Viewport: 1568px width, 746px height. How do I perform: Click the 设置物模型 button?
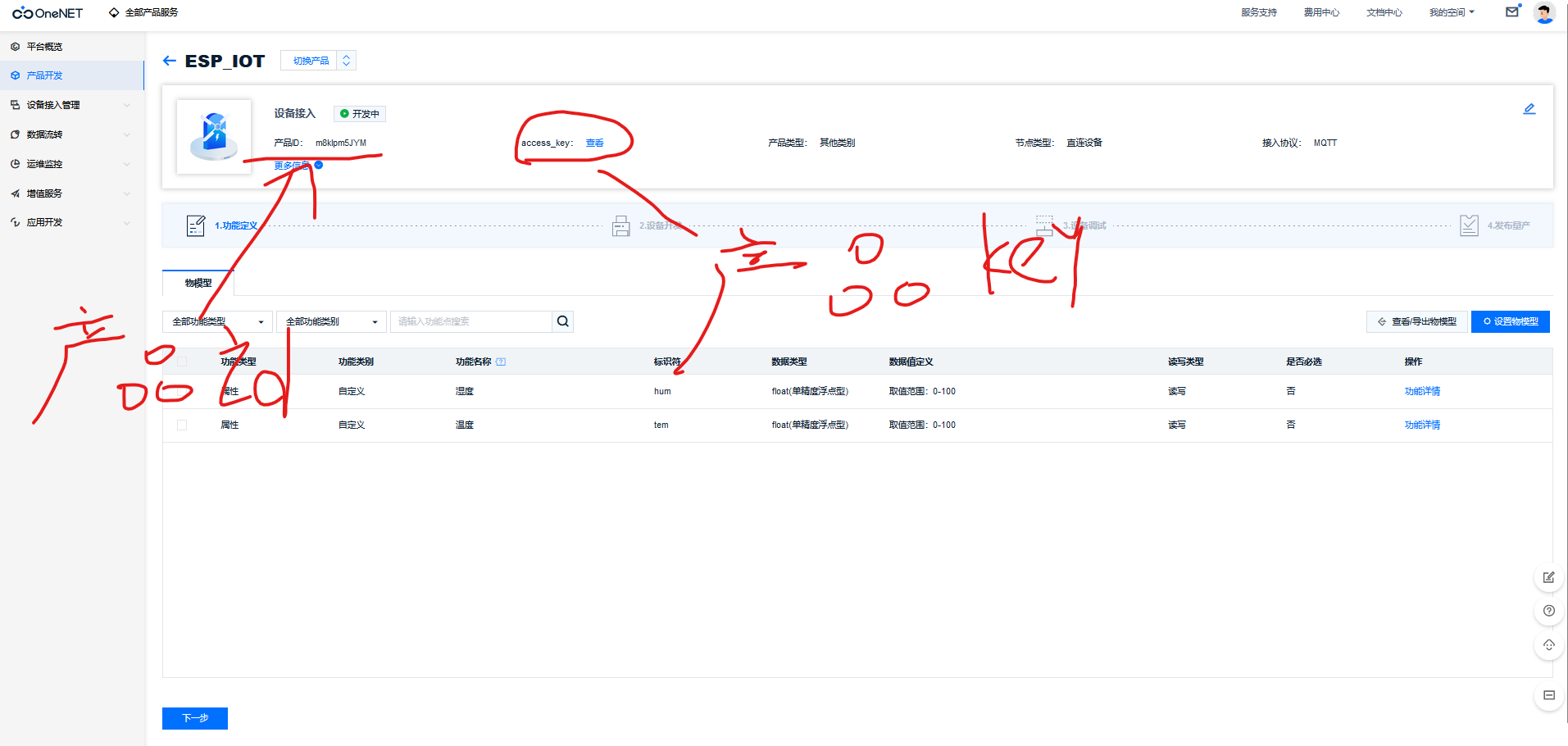[x=1511, y=321]
